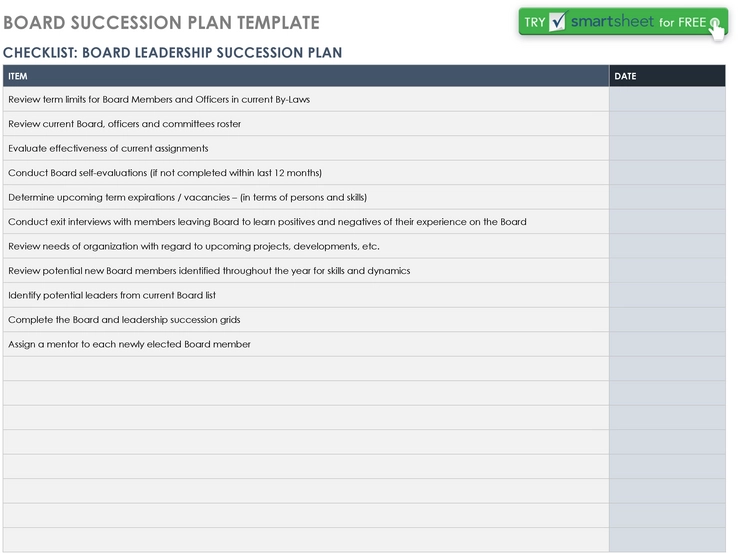Click date cell for Conduct Board self-evaluations

tap(667, 173)
